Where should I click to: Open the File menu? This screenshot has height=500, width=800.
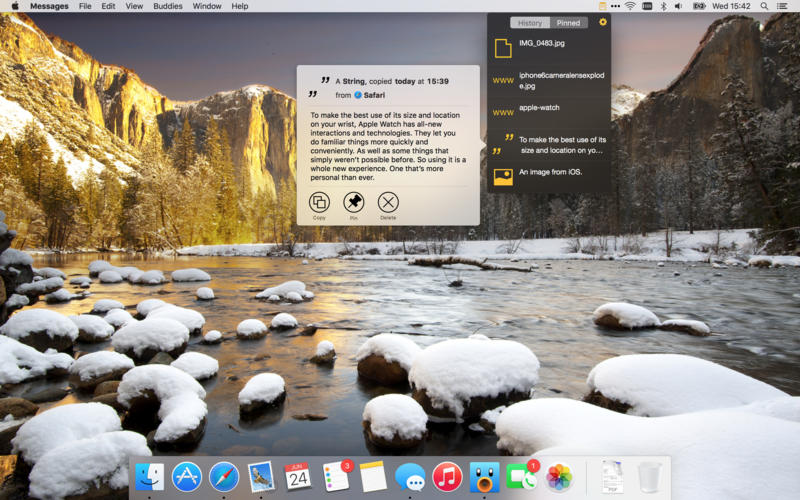(85, 6)
